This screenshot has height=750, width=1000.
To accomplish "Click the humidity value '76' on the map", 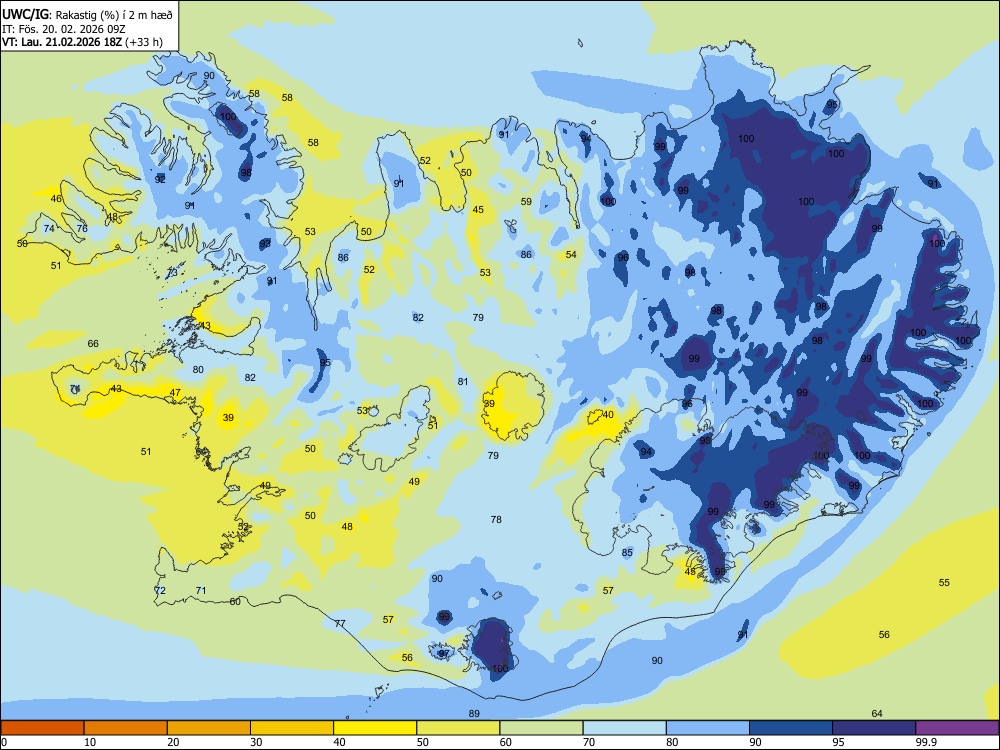I will (82, 228).
